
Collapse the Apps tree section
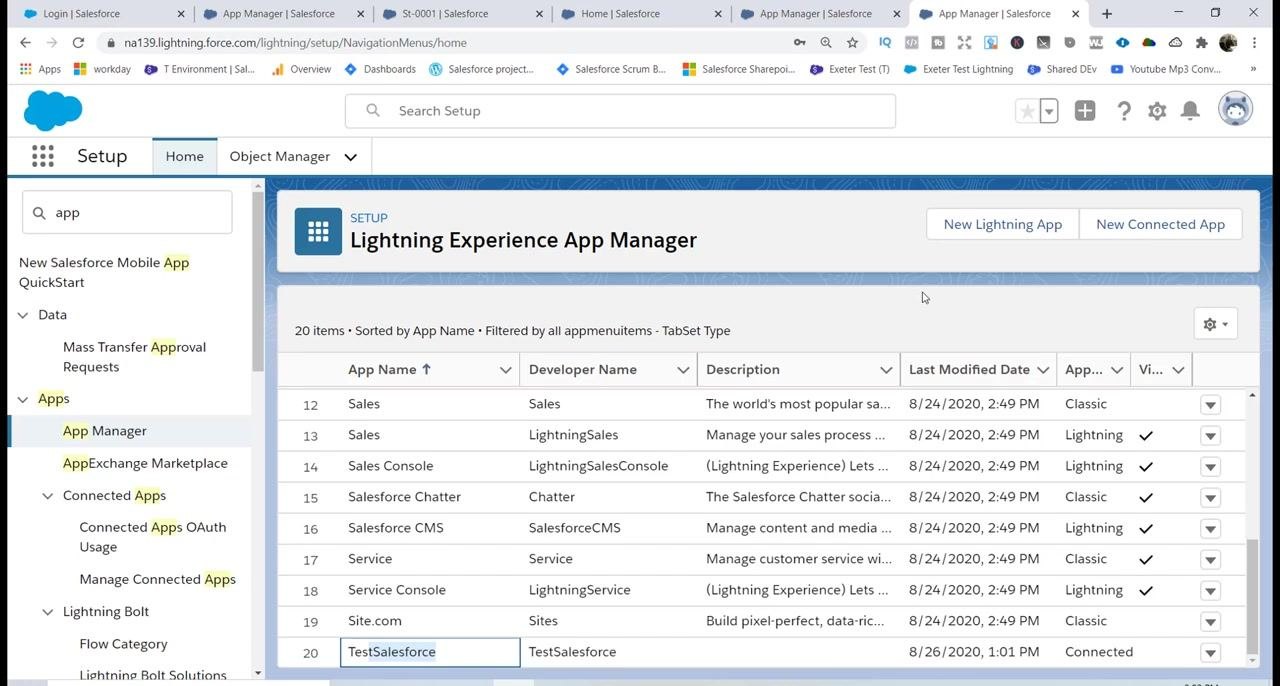23,399
